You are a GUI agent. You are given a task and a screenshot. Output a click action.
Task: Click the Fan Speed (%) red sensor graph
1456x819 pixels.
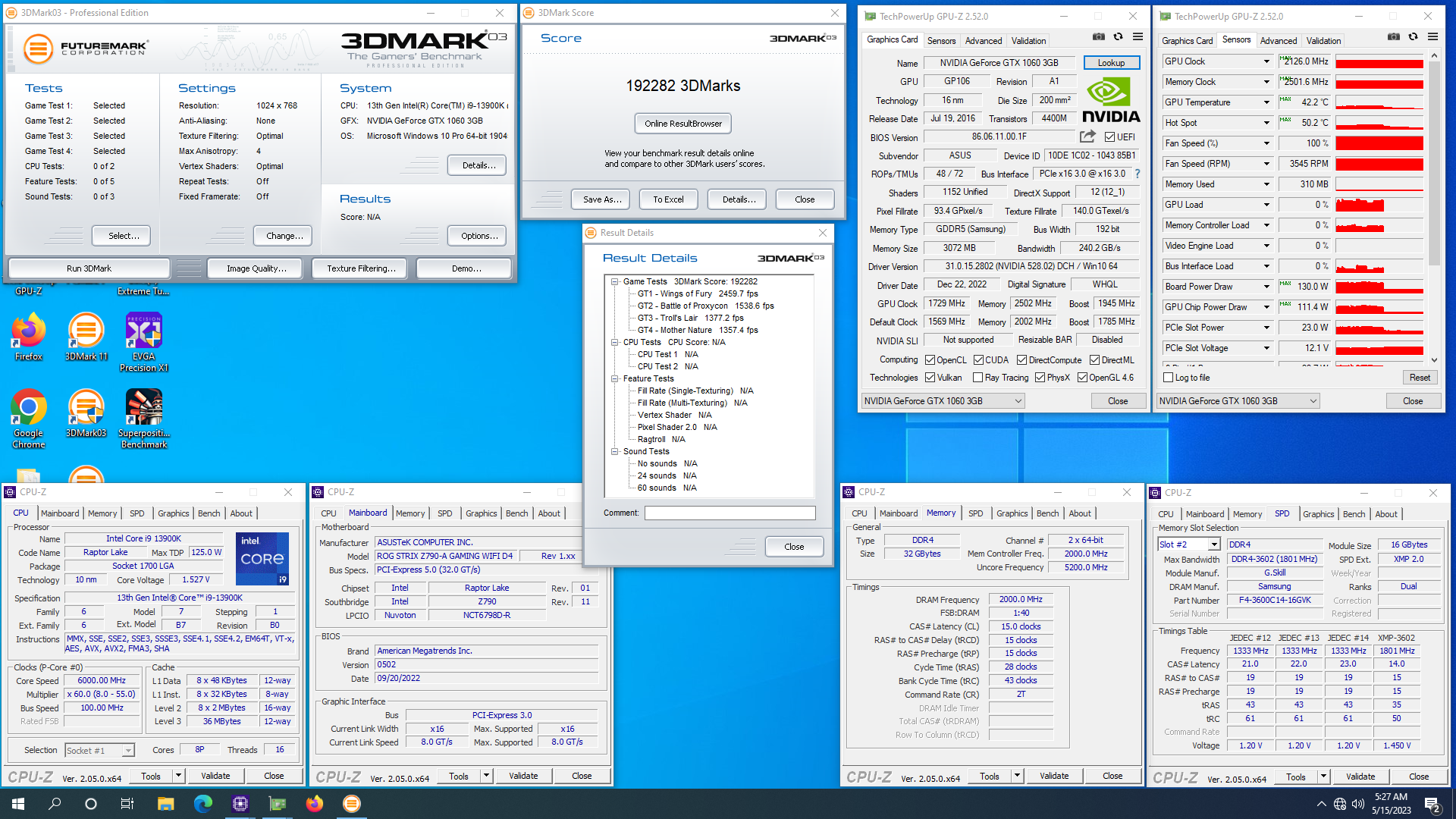click(x=1379, y=143)
